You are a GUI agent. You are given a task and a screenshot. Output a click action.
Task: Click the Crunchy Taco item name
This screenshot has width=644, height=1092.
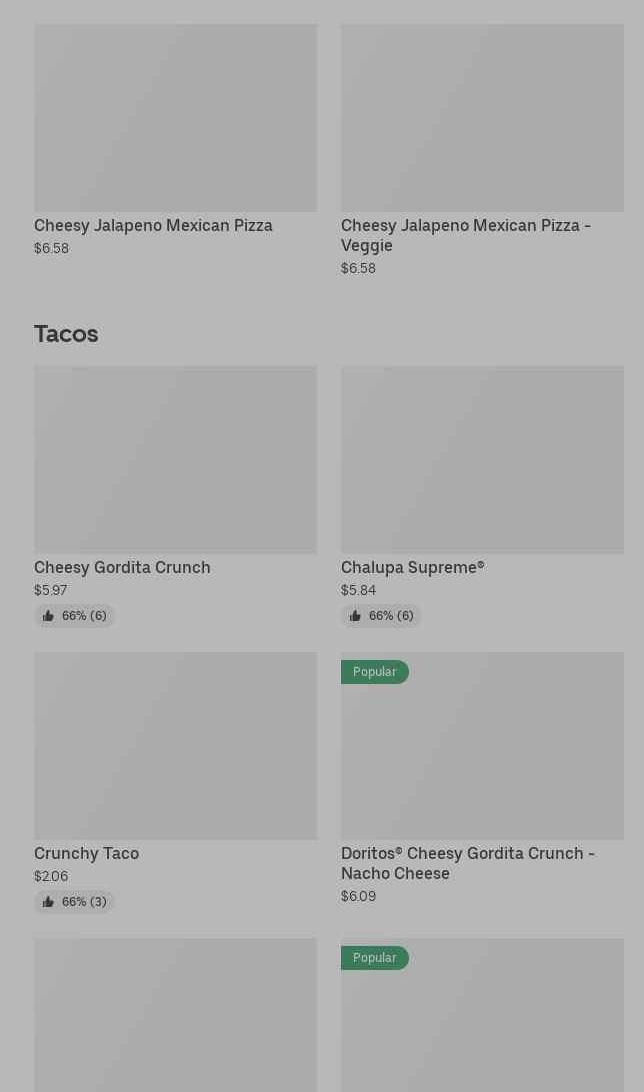86,854
